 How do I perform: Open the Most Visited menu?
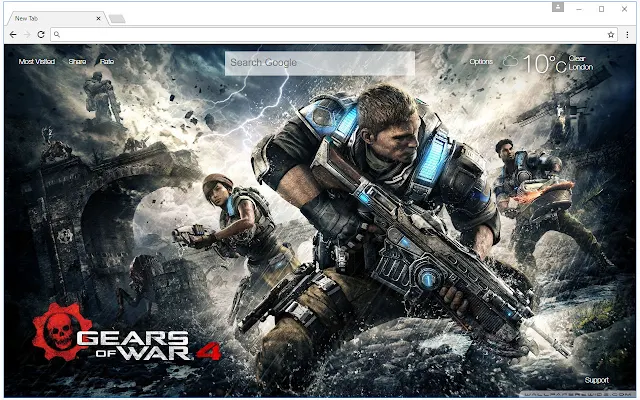tap(37, 62)
